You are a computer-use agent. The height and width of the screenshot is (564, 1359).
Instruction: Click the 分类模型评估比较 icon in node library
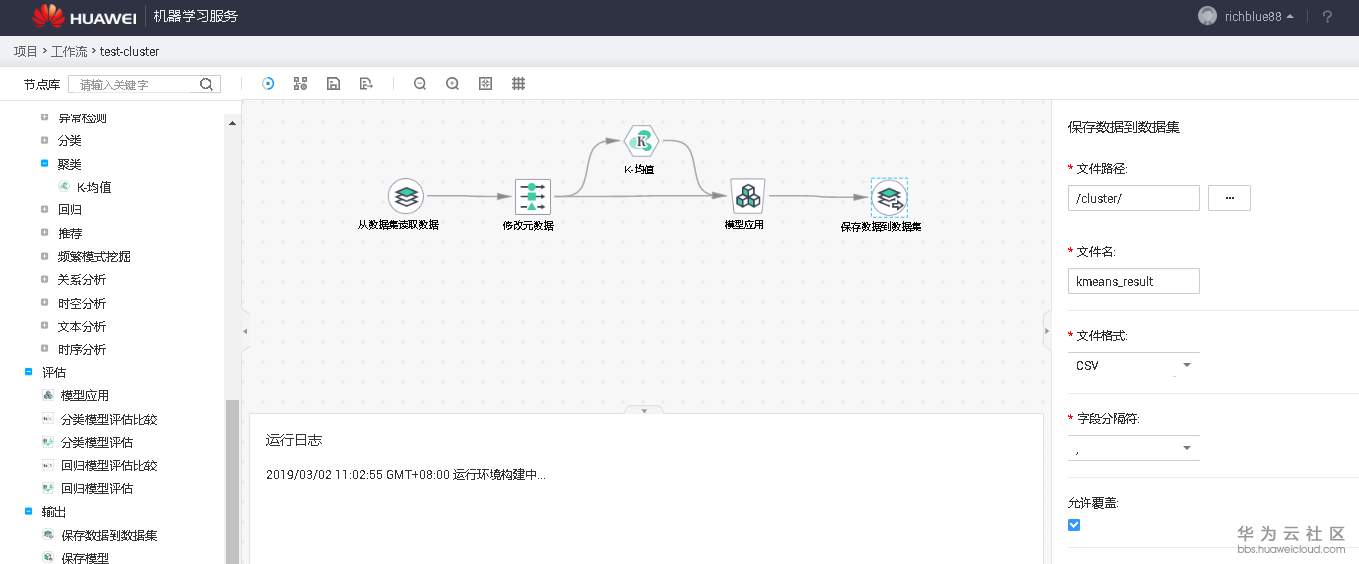pyautogui.click(x=48, y=419)
